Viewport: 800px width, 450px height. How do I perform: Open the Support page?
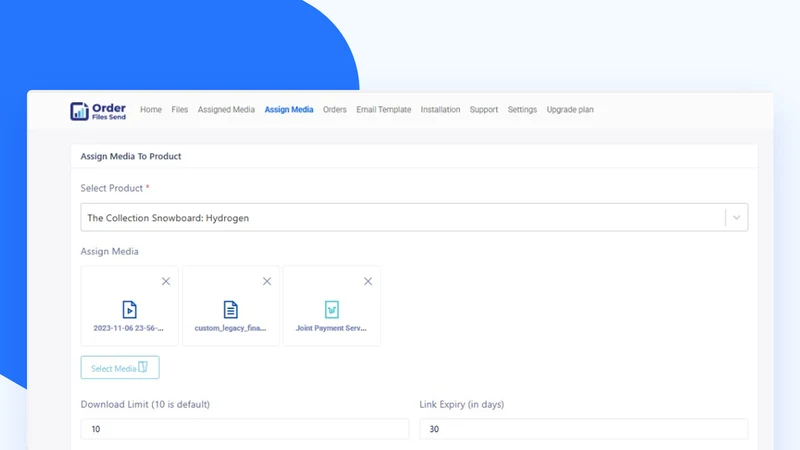click(x=484, y=110)
